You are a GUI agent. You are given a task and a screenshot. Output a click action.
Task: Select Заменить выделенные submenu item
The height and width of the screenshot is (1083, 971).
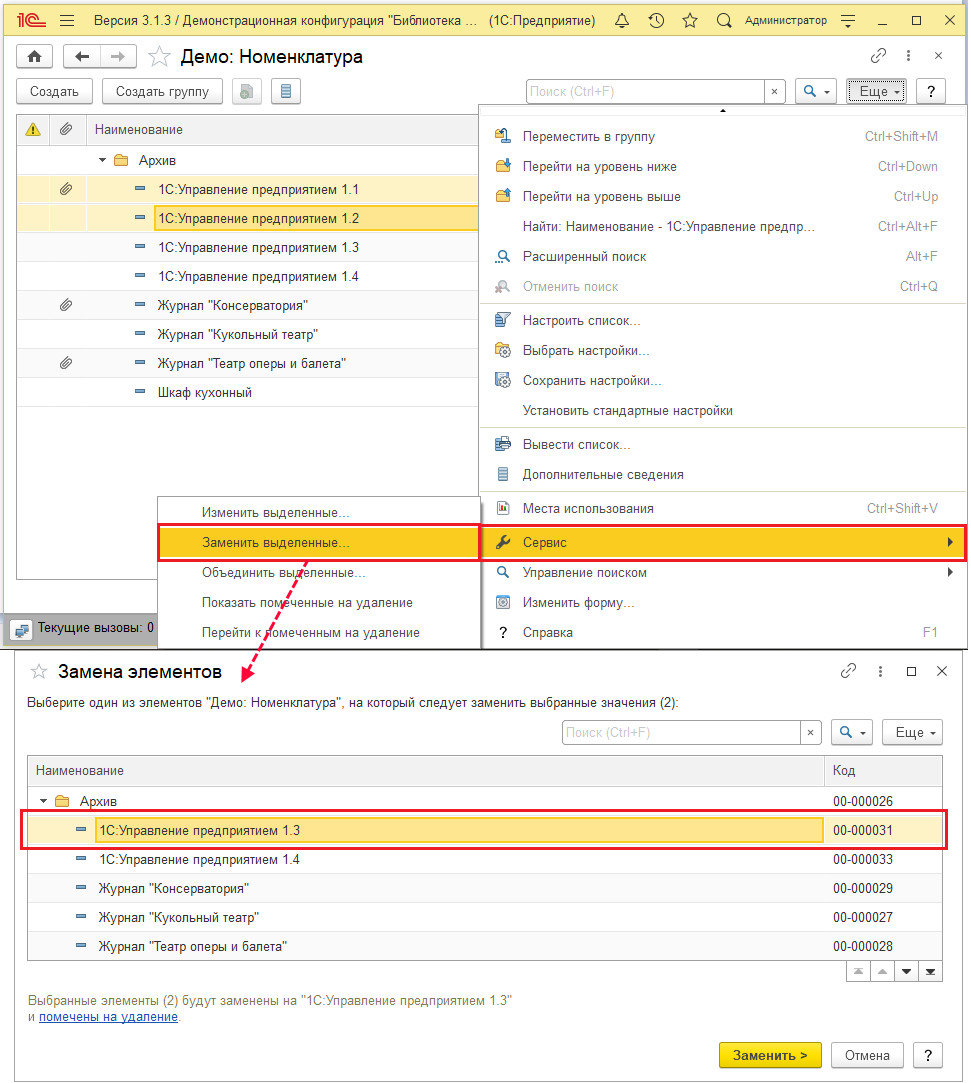coord(318,542)
